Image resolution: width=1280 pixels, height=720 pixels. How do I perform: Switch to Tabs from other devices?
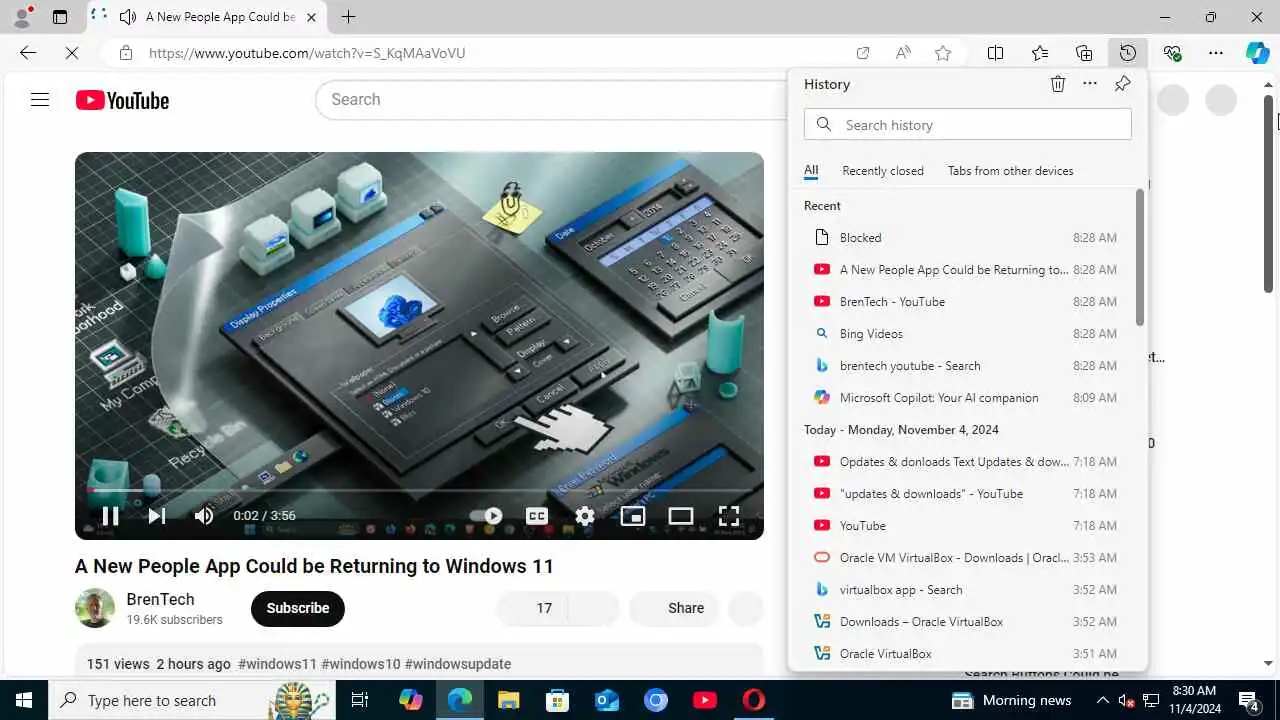click(1011, 171)
